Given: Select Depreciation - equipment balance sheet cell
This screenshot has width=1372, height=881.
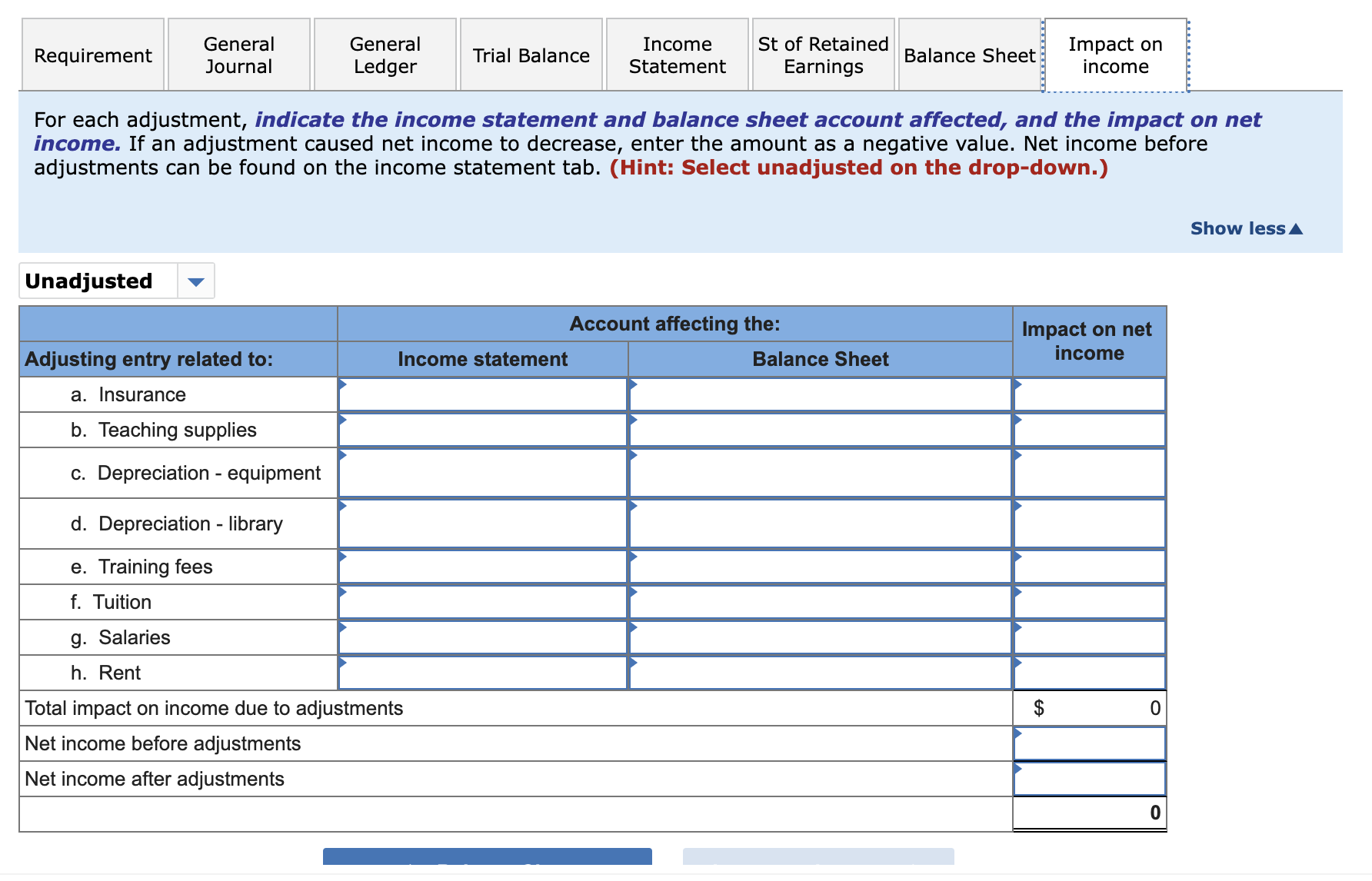Looking at the screenshot, I should pyautogui.click(x=821, y=473).
